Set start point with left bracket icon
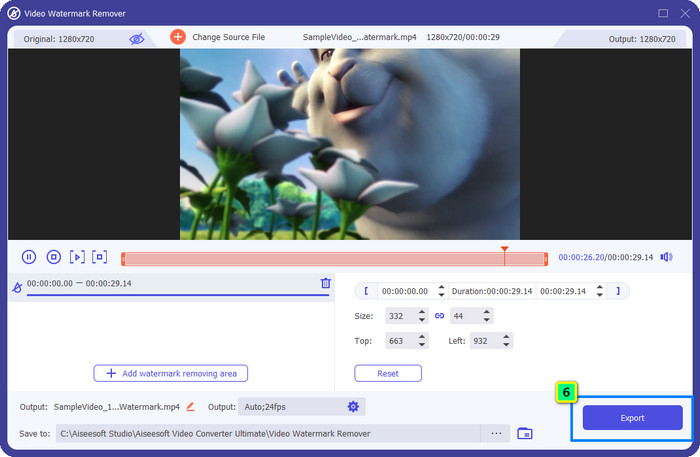This screenshot has height=457, width=700. [x=366, y=291]
